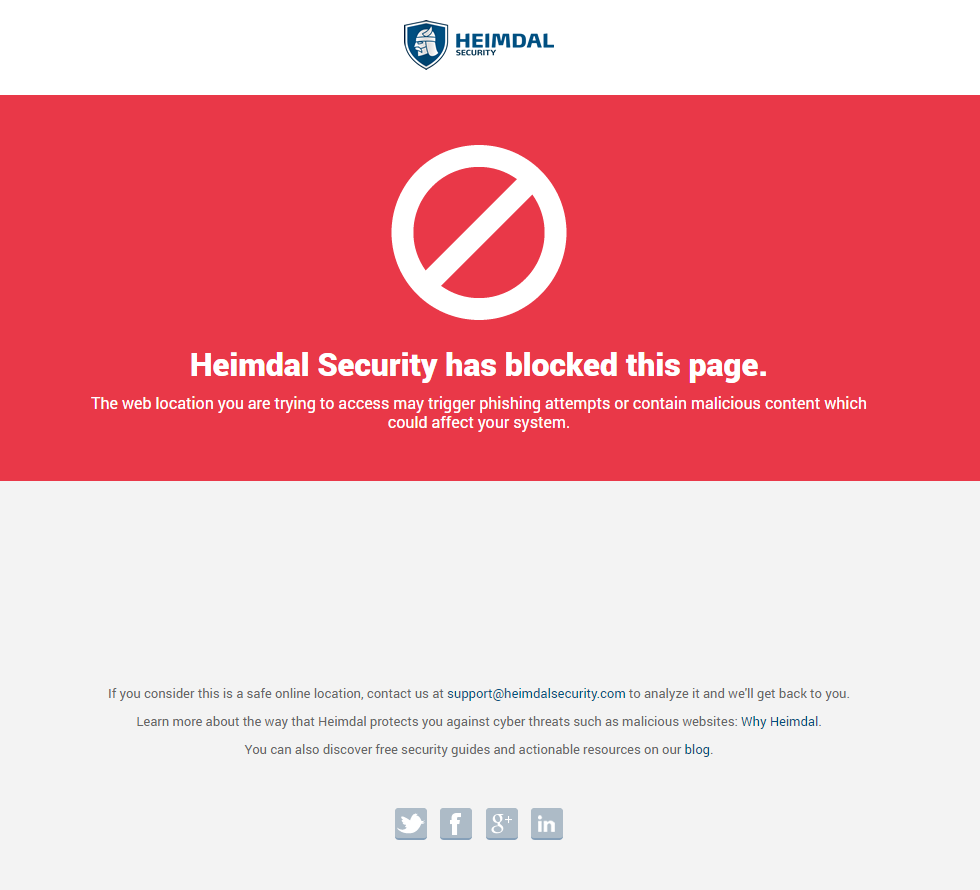Follow the Why Heimdal link
Image resolution: width=980 pixels, height=890 pixels.
(779, 721)
